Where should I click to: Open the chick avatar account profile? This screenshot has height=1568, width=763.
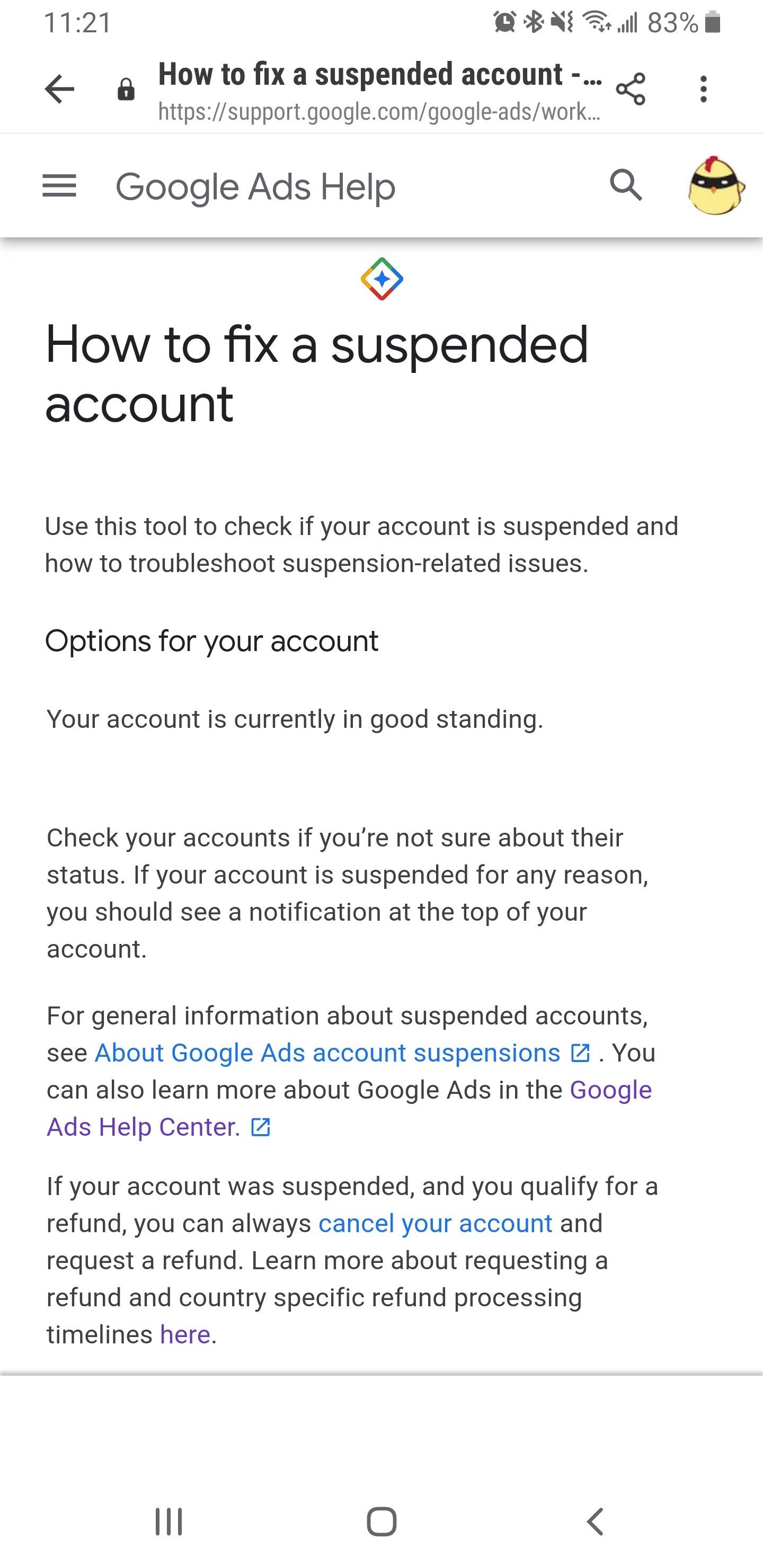pos(715,185)
